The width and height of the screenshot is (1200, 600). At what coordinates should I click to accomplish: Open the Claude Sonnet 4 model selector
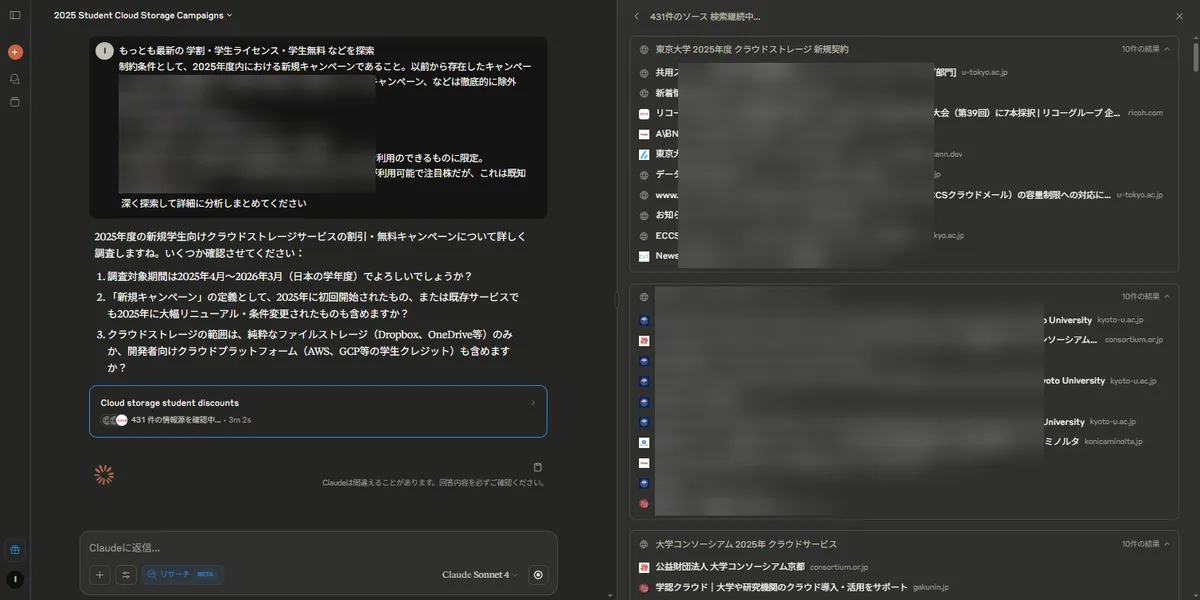pos(479,575)
